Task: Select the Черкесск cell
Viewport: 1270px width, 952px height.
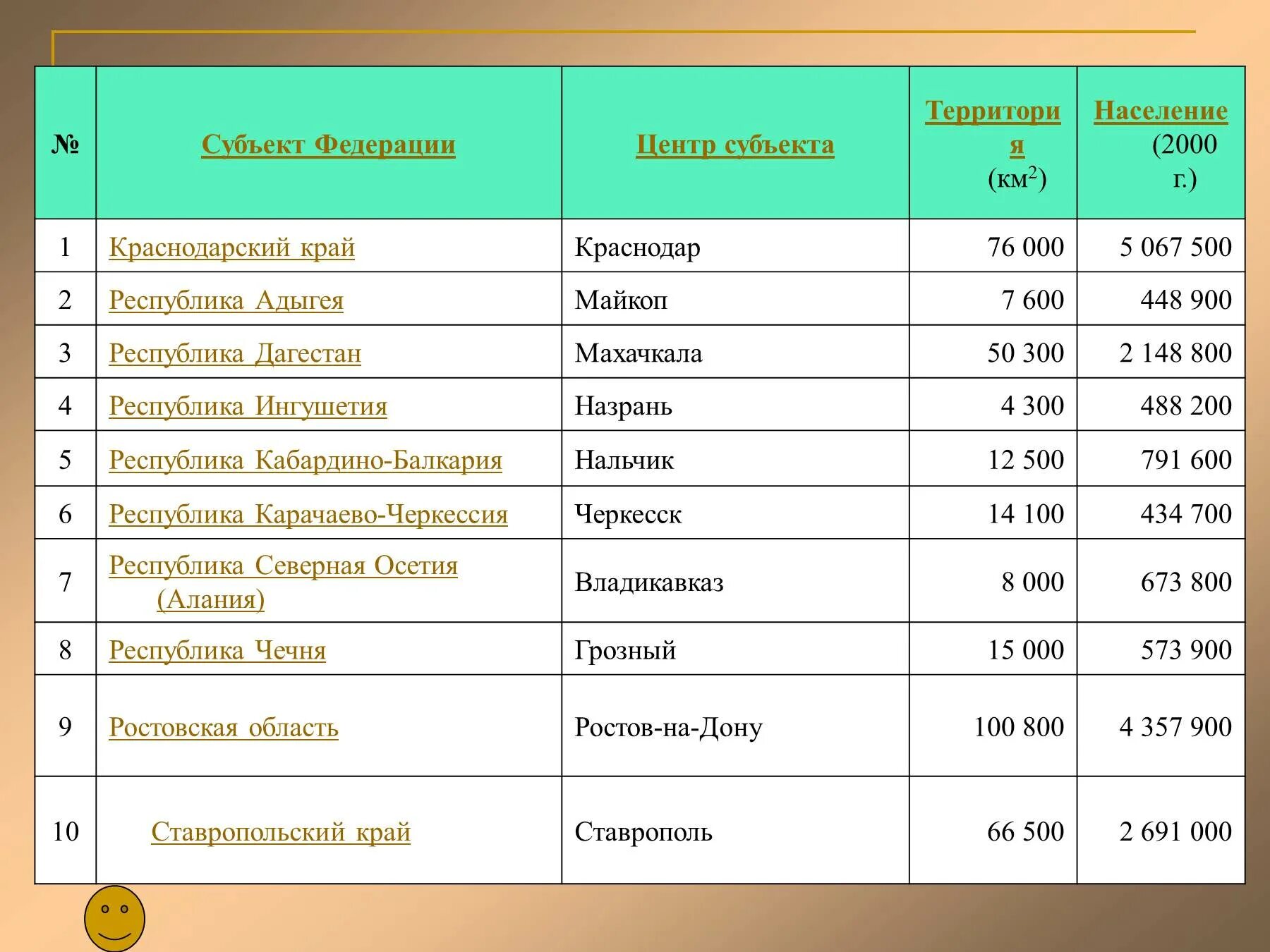Action: tap(735, 513)
